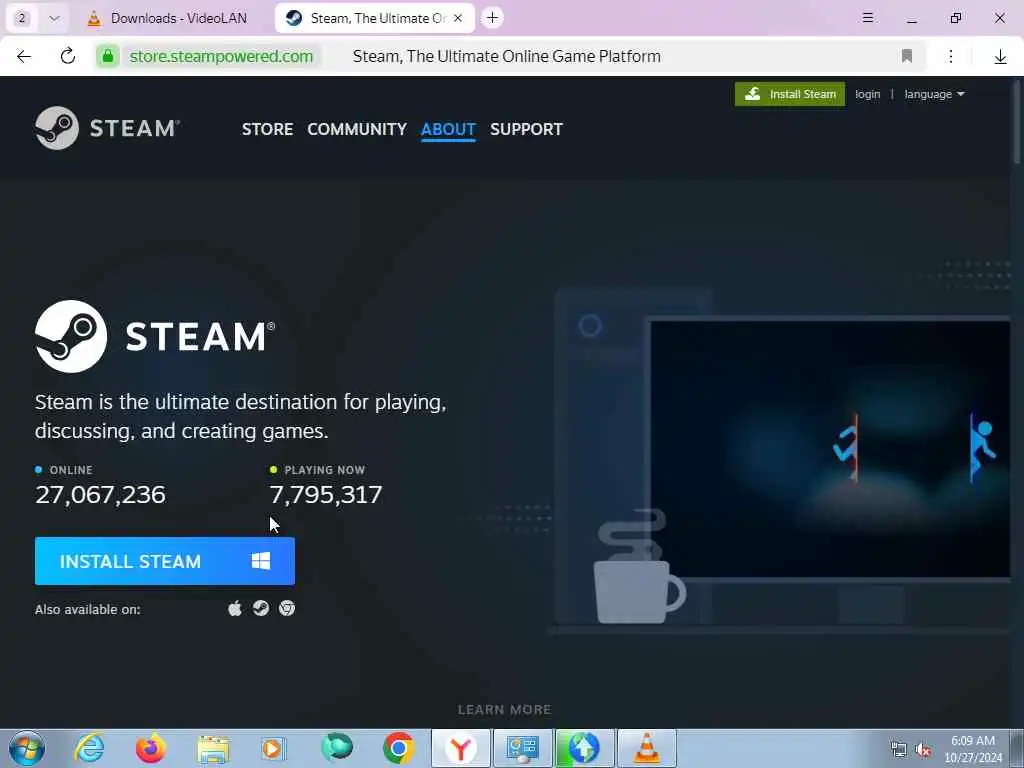The height and width of the screenshot is (768, 1024).
Task: Open Windows Media Player from taskbar
Action: [273, 748]
